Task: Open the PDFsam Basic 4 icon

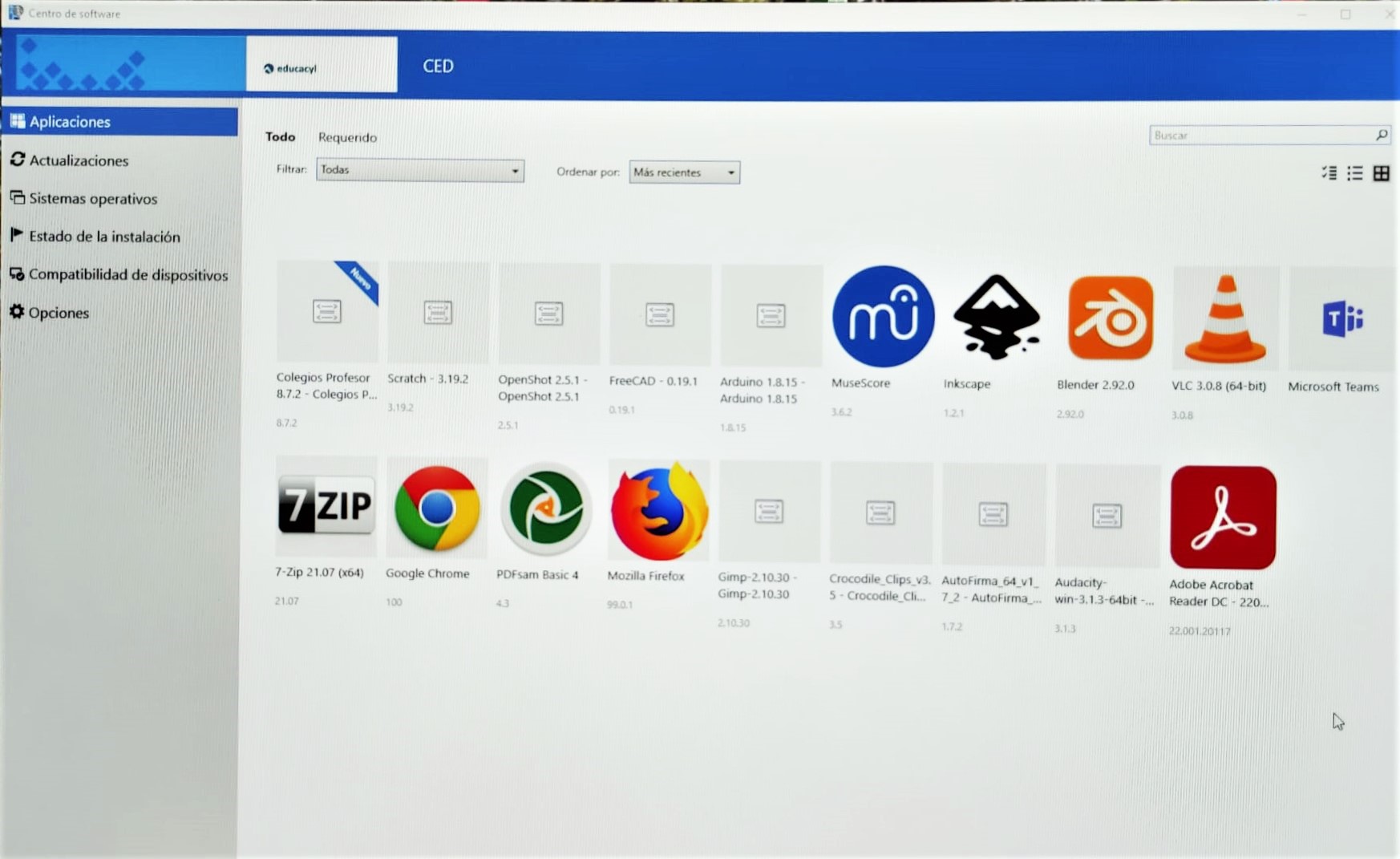Action: (546, 509)
